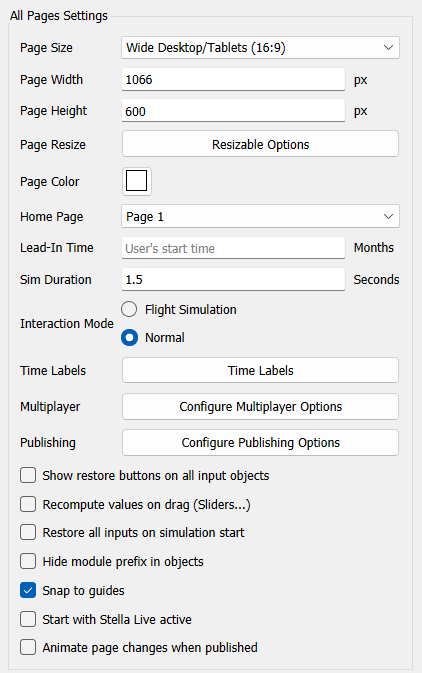
Task: Click the Page Height input field
Action: pos(233,111)
